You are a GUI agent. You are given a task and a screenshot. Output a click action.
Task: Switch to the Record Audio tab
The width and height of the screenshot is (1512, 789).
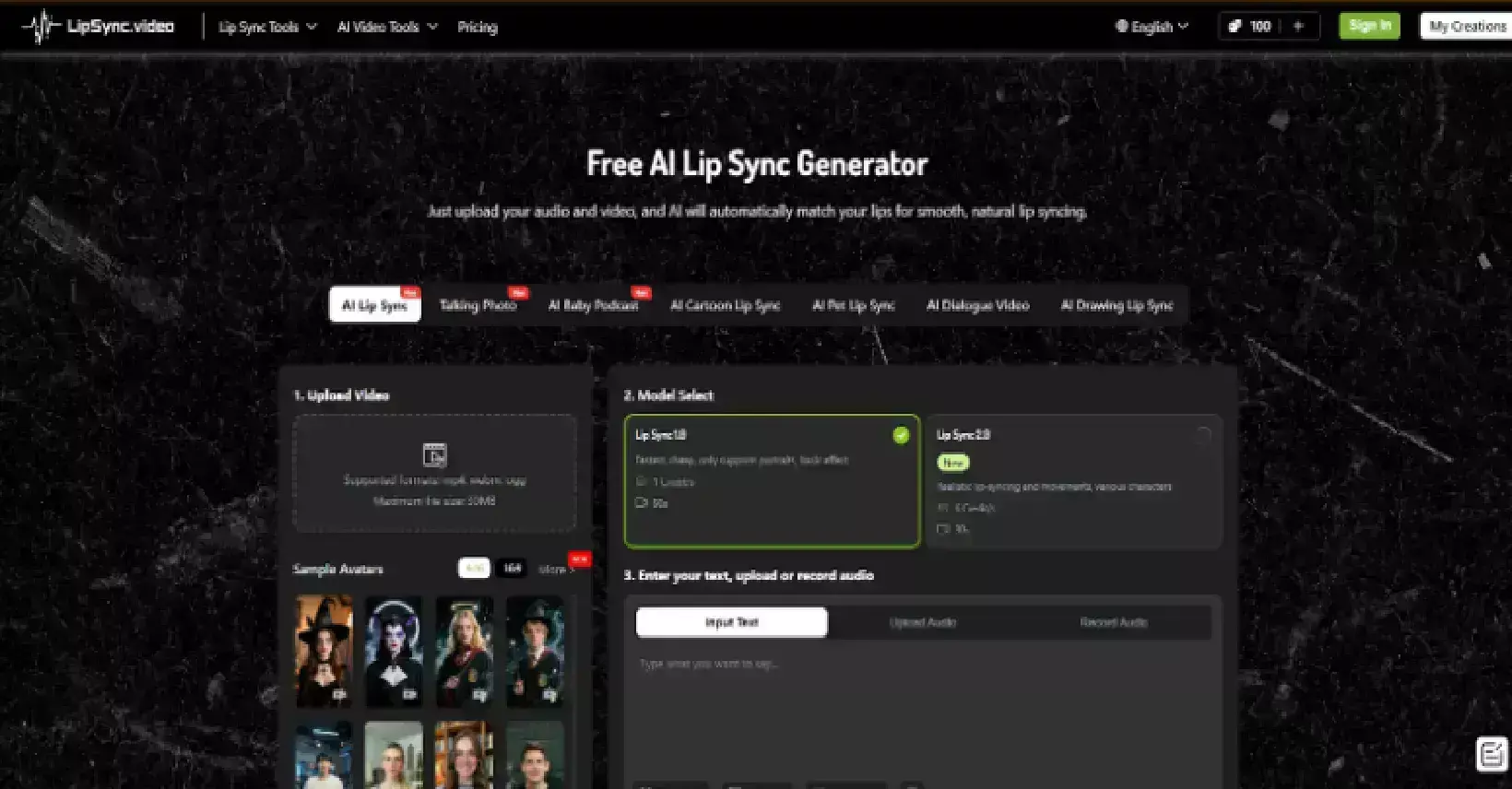(x=1114, y=622)
